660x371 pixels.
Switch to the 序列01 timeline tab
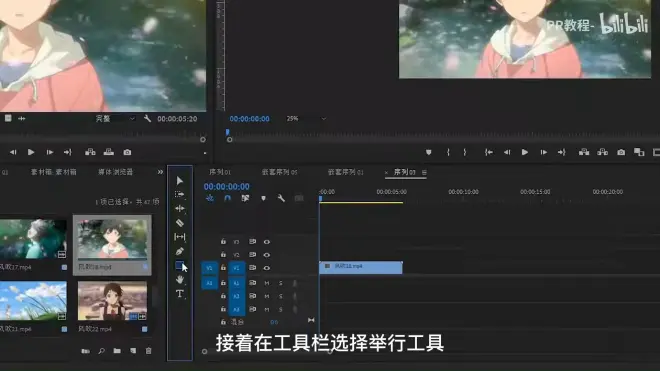(x=220, y=172)
